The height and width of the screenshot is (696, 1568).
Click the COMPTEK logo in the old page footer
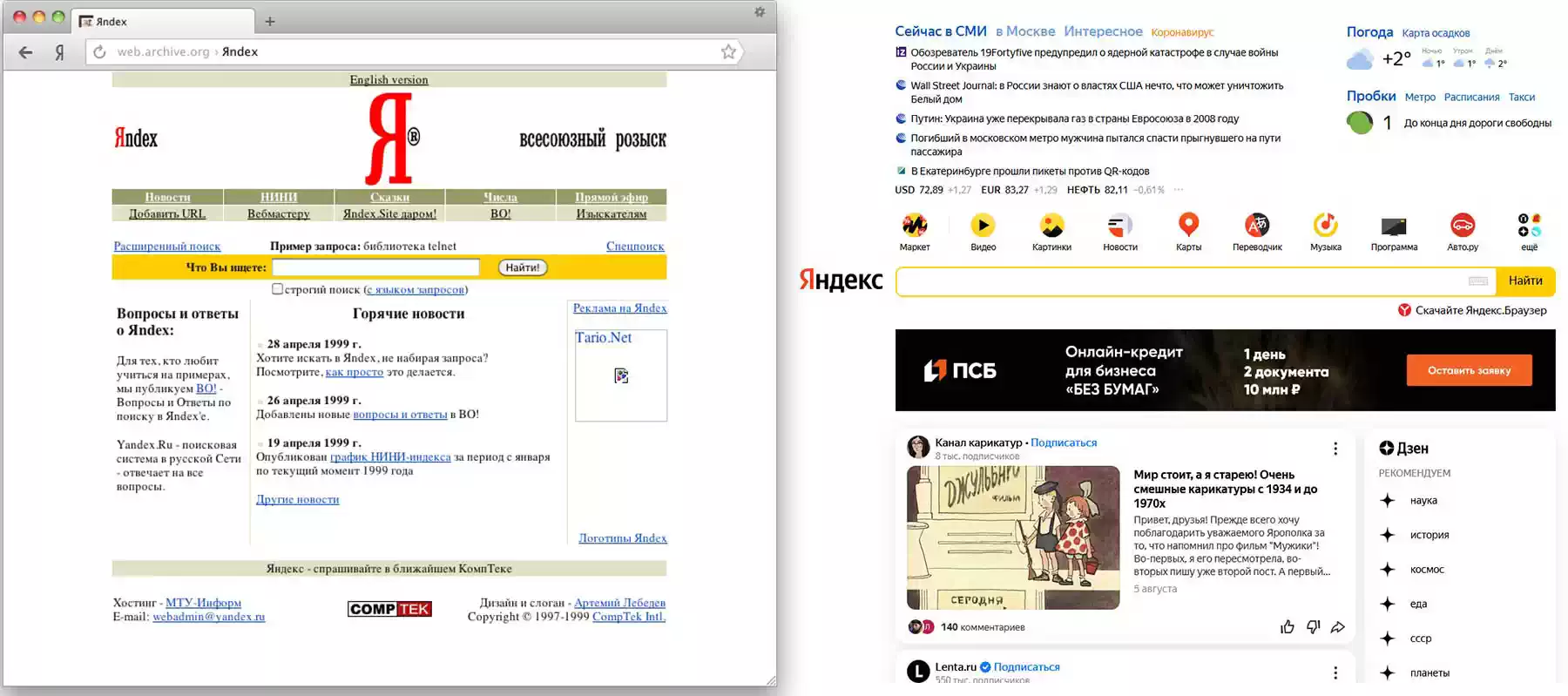(x=389, y=609)
